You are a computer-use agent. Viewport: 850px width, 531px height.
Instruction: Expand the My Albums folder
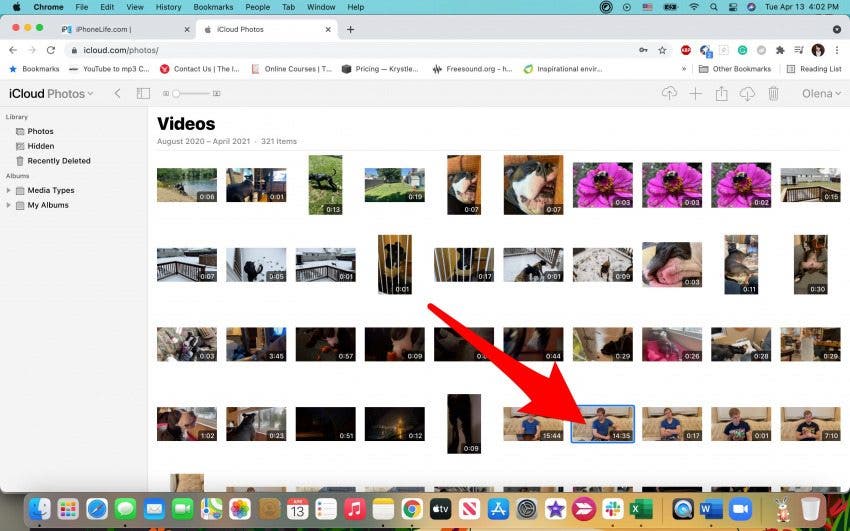pos(8,205)
